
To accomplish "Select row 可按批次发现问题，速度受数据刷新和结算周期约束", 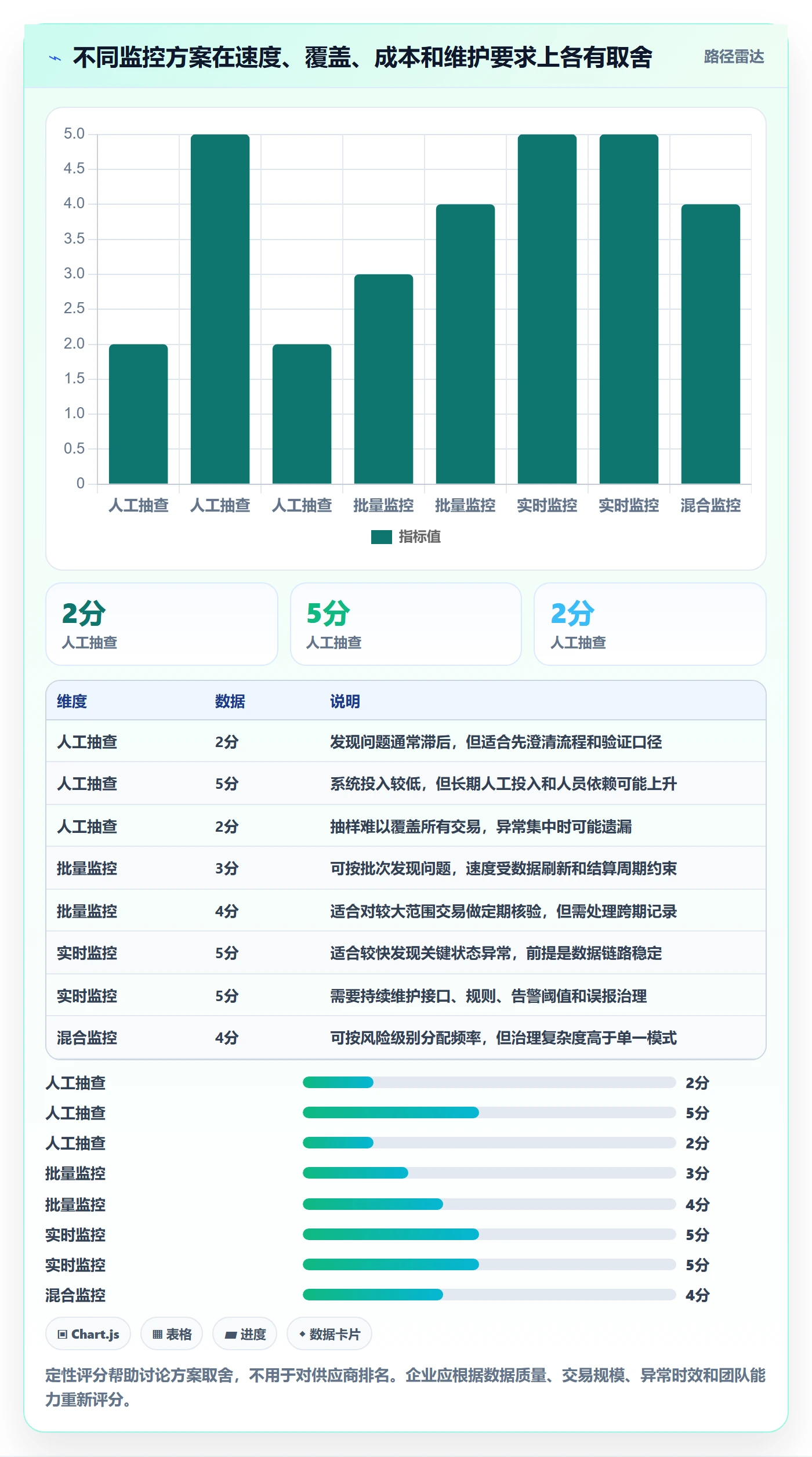I will pos(406,868).
